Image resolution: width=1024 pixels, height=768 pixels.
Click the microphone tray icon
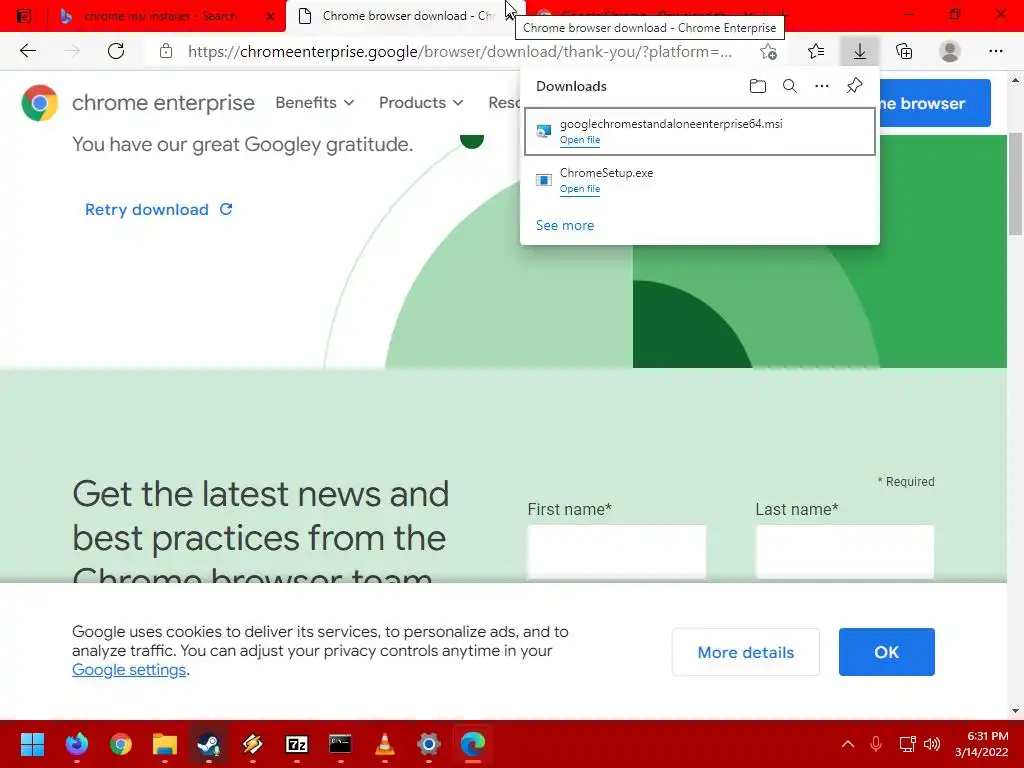point(876,744)
